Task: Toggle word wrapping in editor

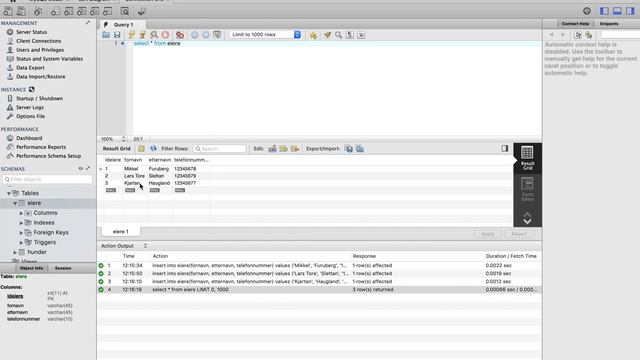Action: pos(361,35)
